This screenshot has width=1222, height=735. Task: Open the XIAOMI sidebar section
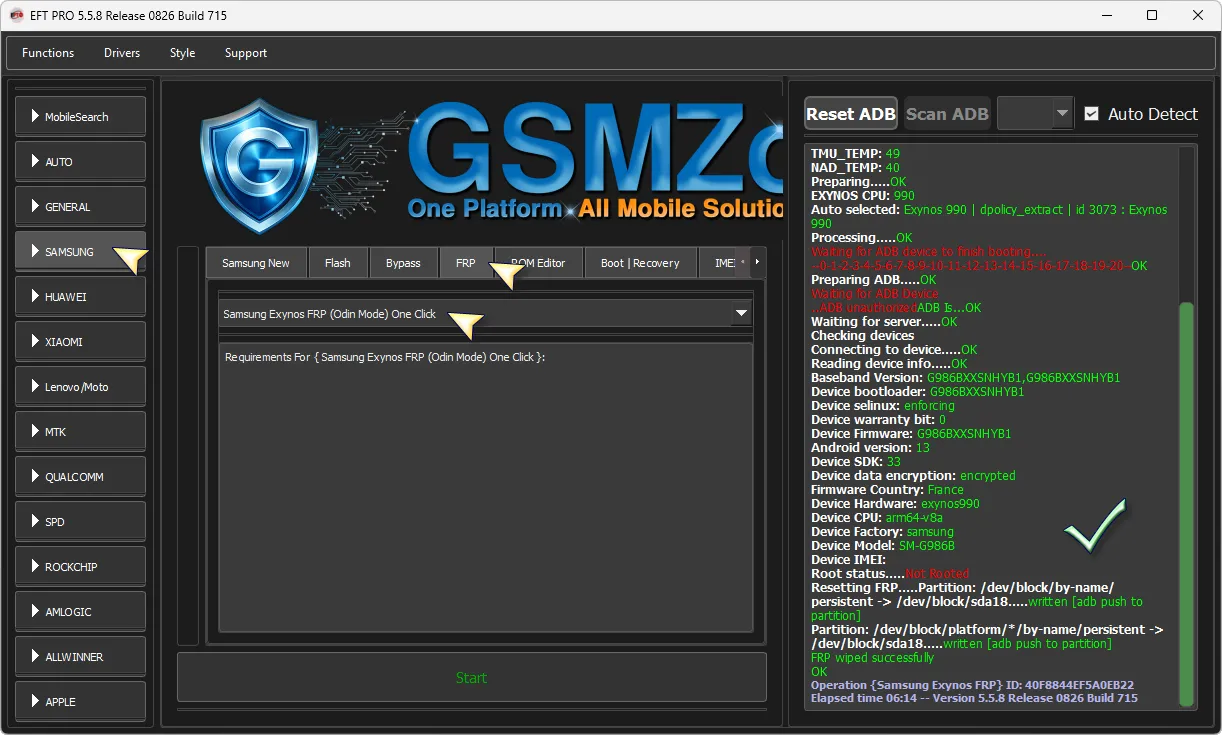coord(80,342)
